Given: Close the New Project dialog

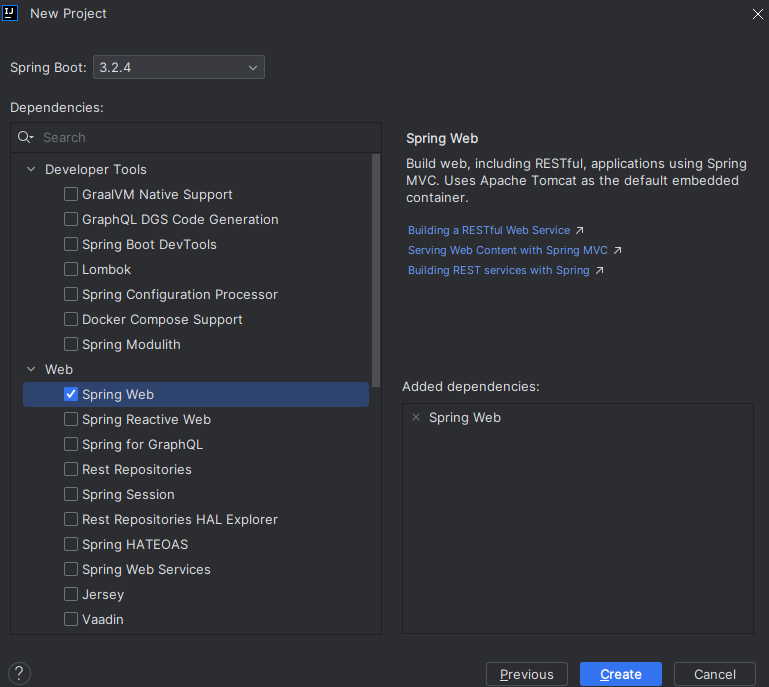Looking at the screenshot, I should tap(757, 14).
